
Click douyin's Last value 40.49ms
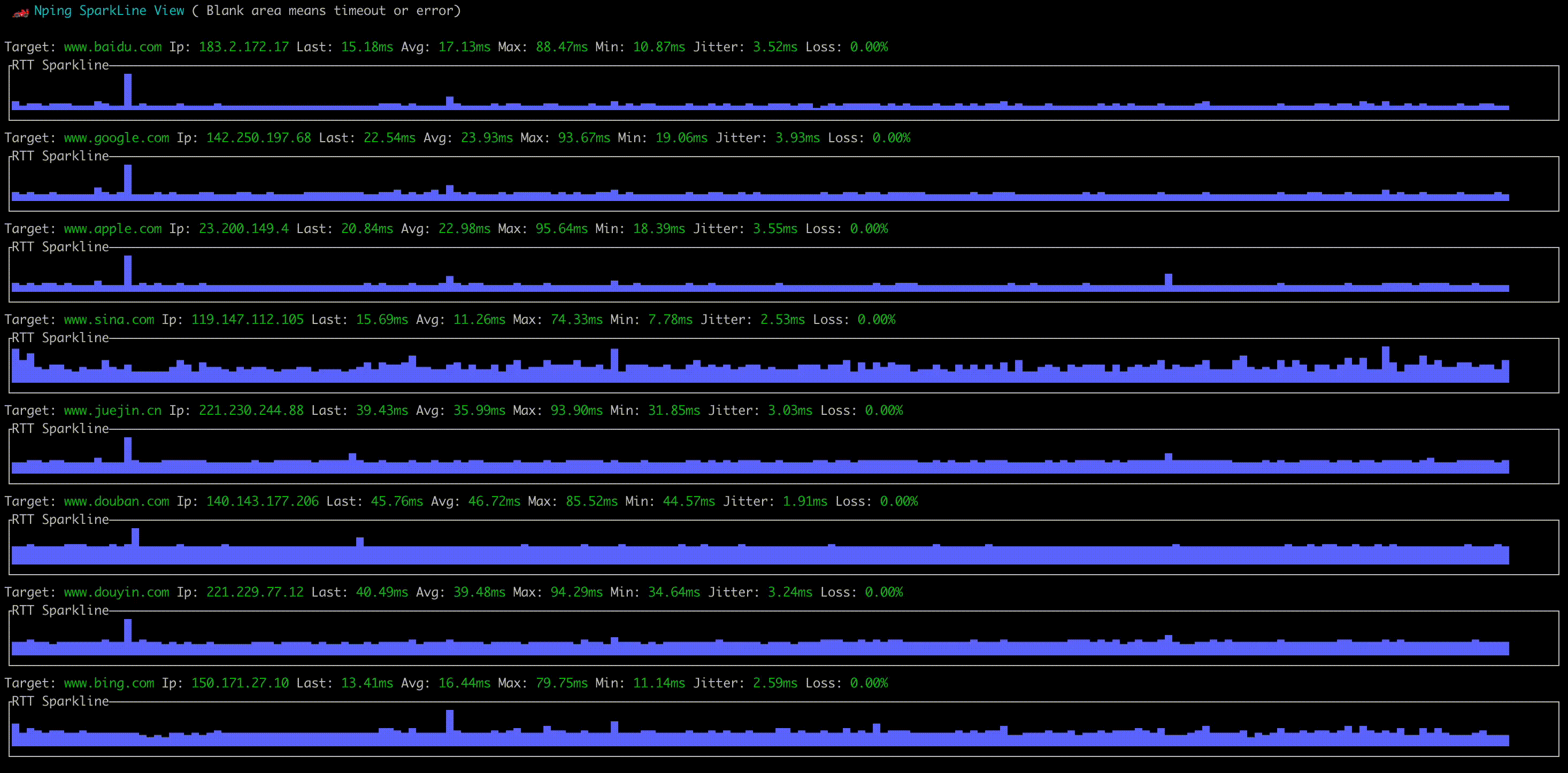(382, 592)
